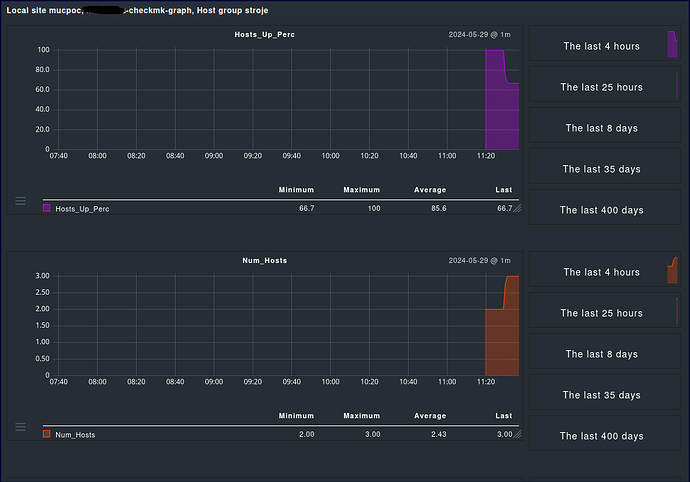Click the Num_Hosts legend label text
Screen dimensions: 690x482
[75, 435]
